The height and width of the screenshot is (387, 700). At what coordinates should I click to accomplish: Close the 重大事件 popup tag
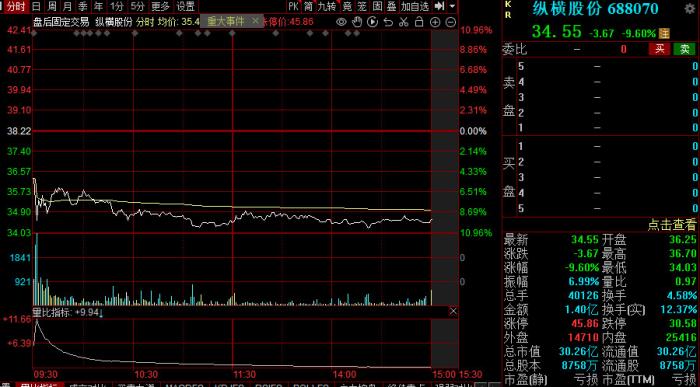click(255, 21)
